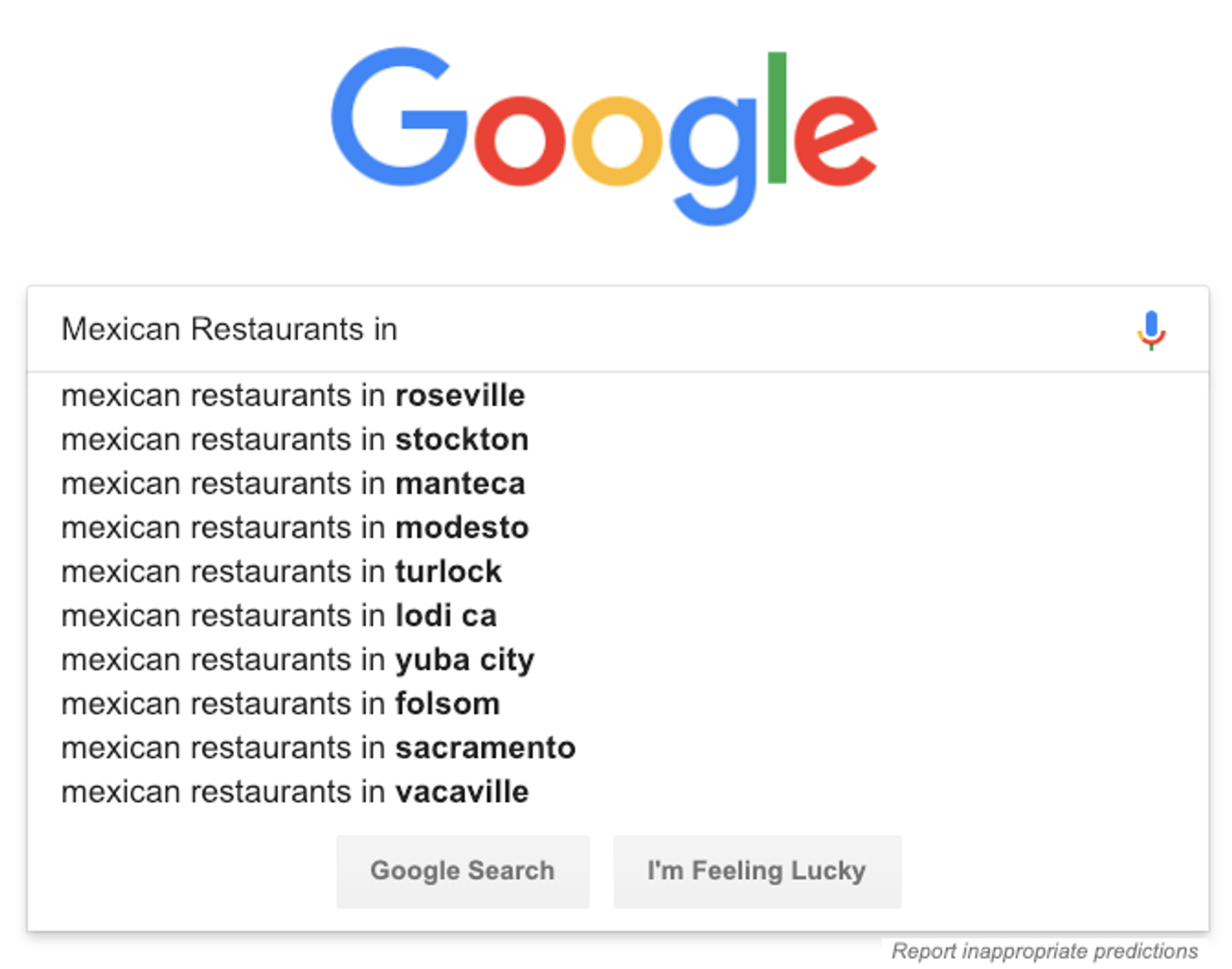The height and width of the screenshot is (969, 1232).
Task: Click the final red letter e of the logo
Action: 836,141
